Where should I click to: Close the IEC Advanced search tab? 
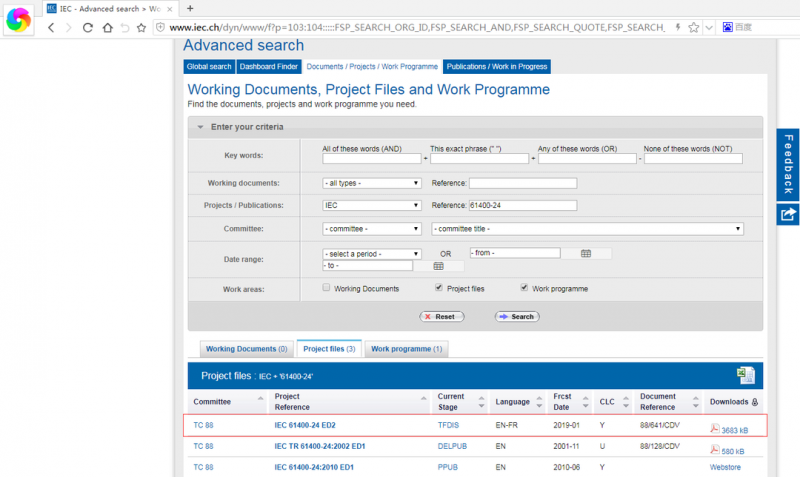170,9
